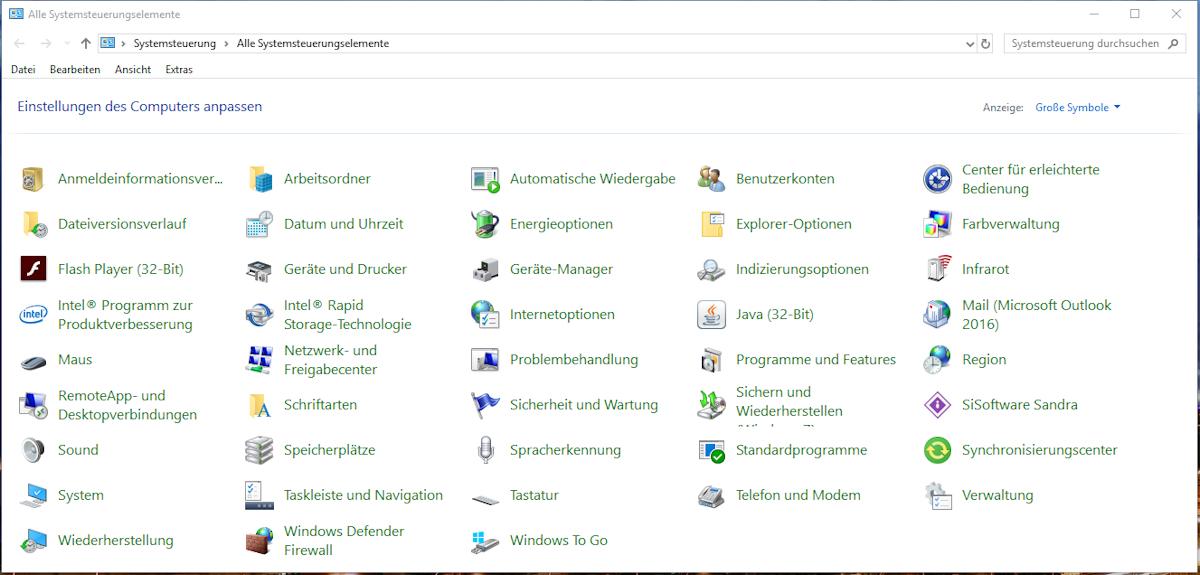The height and width of the screenshot is (575, 1200).
Task: Open the Benutzerkonten icon
Action: (x=711, y=179)
